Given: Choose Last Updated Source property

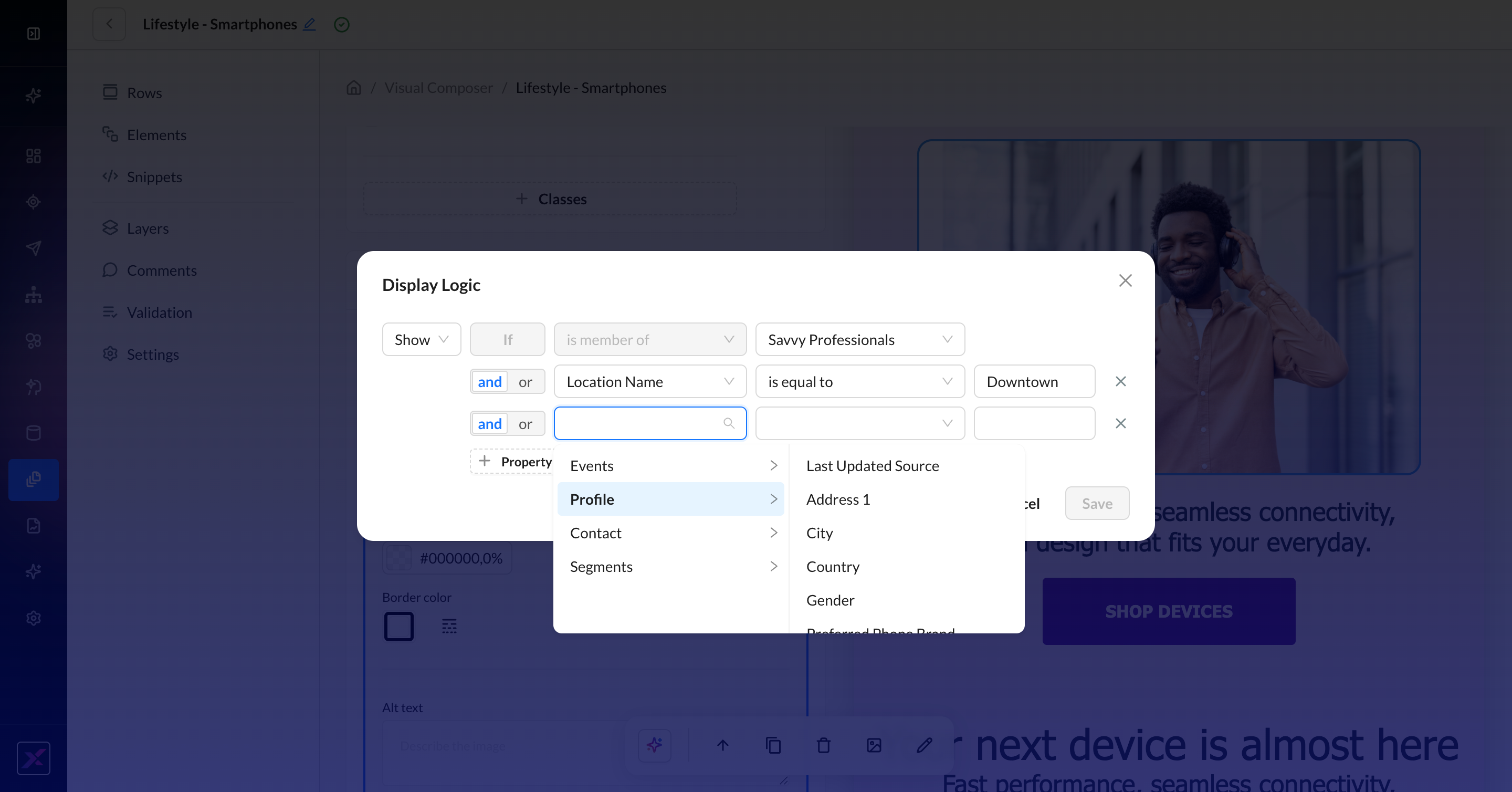Looking at the screenshot, I should (907, 465).
